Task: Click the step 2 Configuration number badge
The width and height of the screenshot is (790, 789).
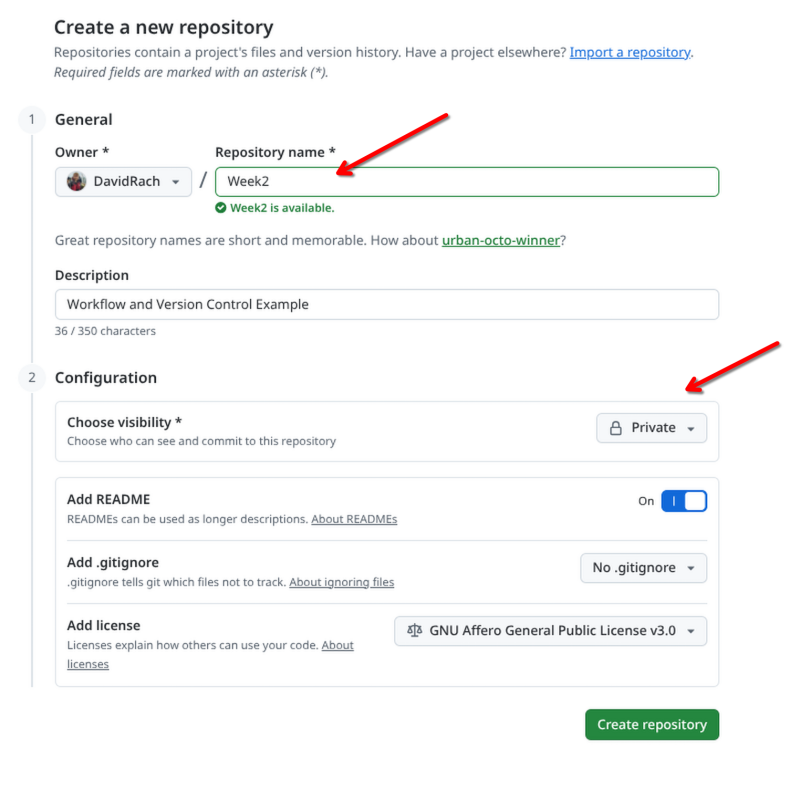Action: [x=32, y=378]
